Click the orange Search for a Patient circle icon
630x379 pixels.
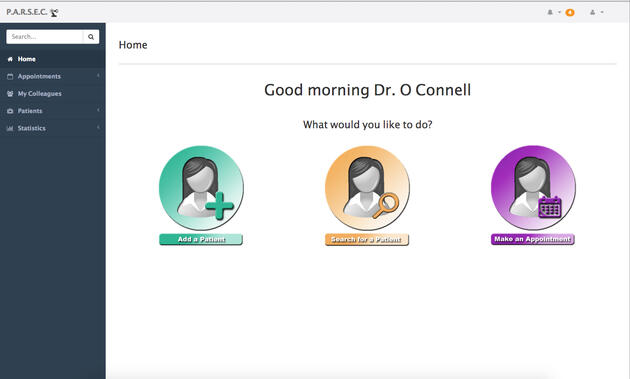point(367,188)
